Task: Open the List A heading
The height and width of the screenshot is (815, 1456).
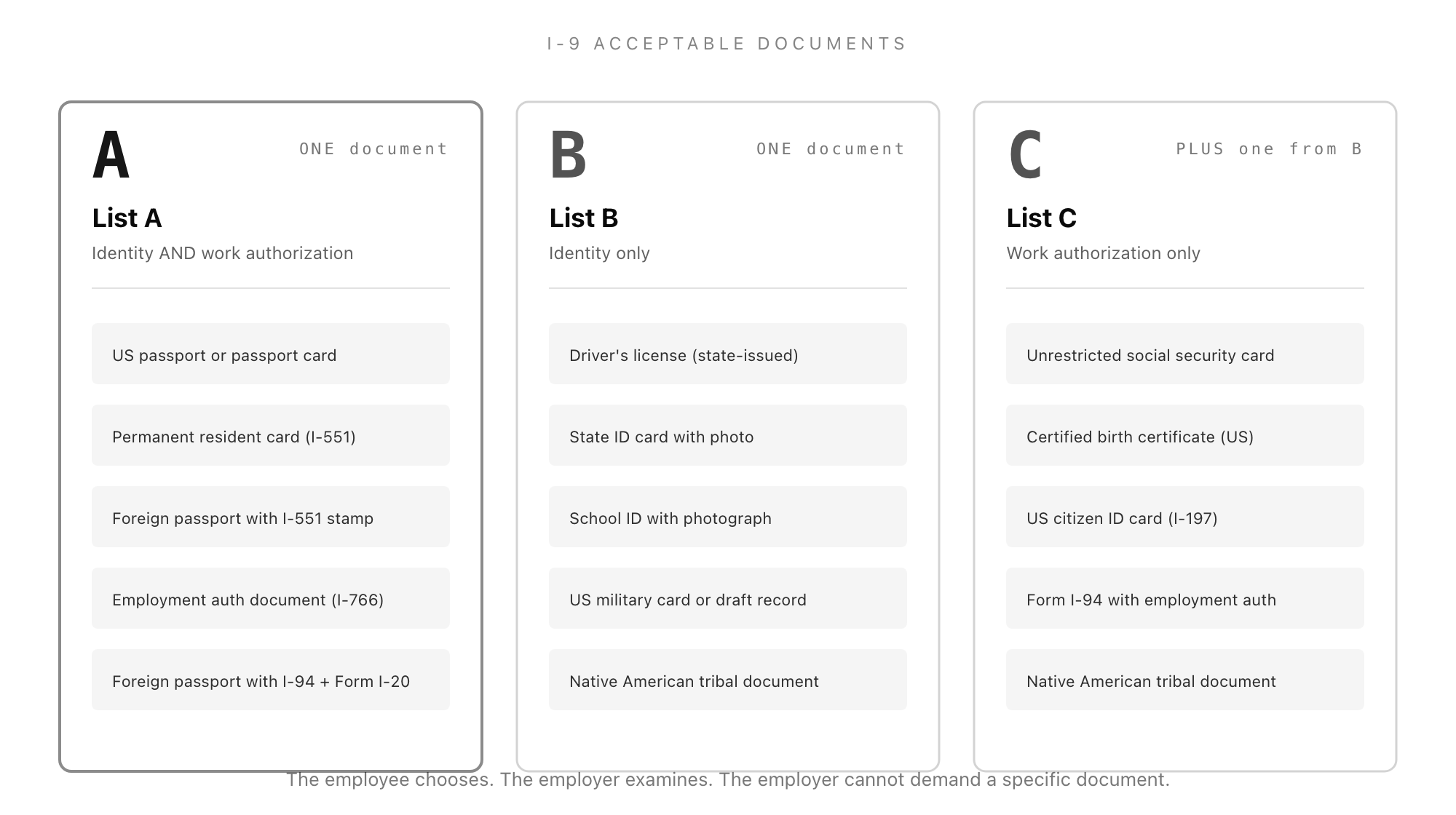Action: click(x=127, y=218)
